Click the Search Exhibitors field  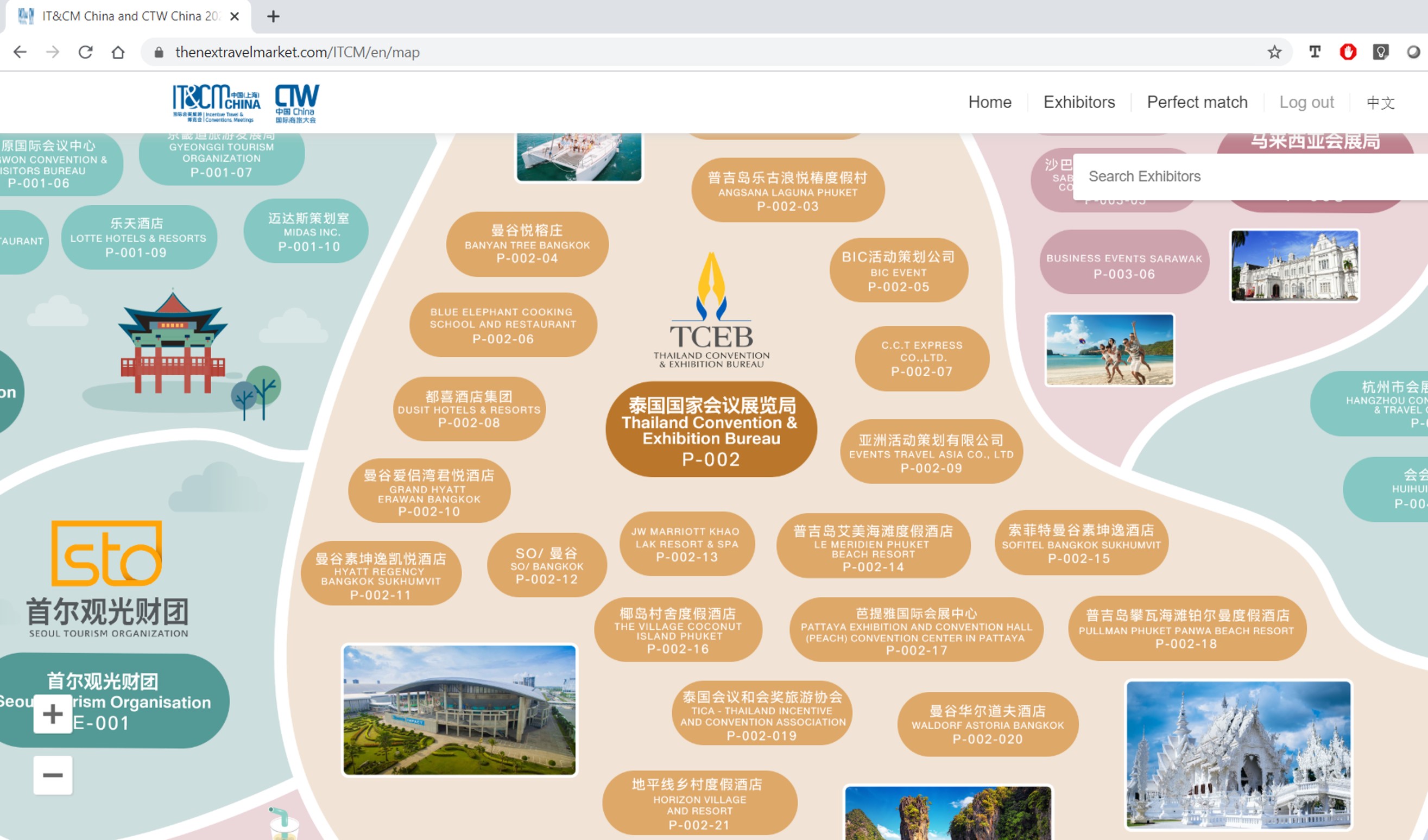[x=1250, y=176]
